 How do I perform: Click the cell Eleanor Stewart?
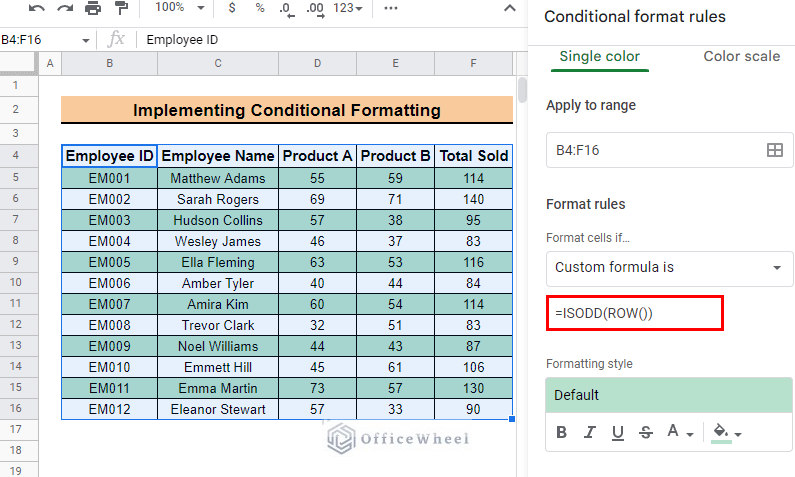coord(218,409)
